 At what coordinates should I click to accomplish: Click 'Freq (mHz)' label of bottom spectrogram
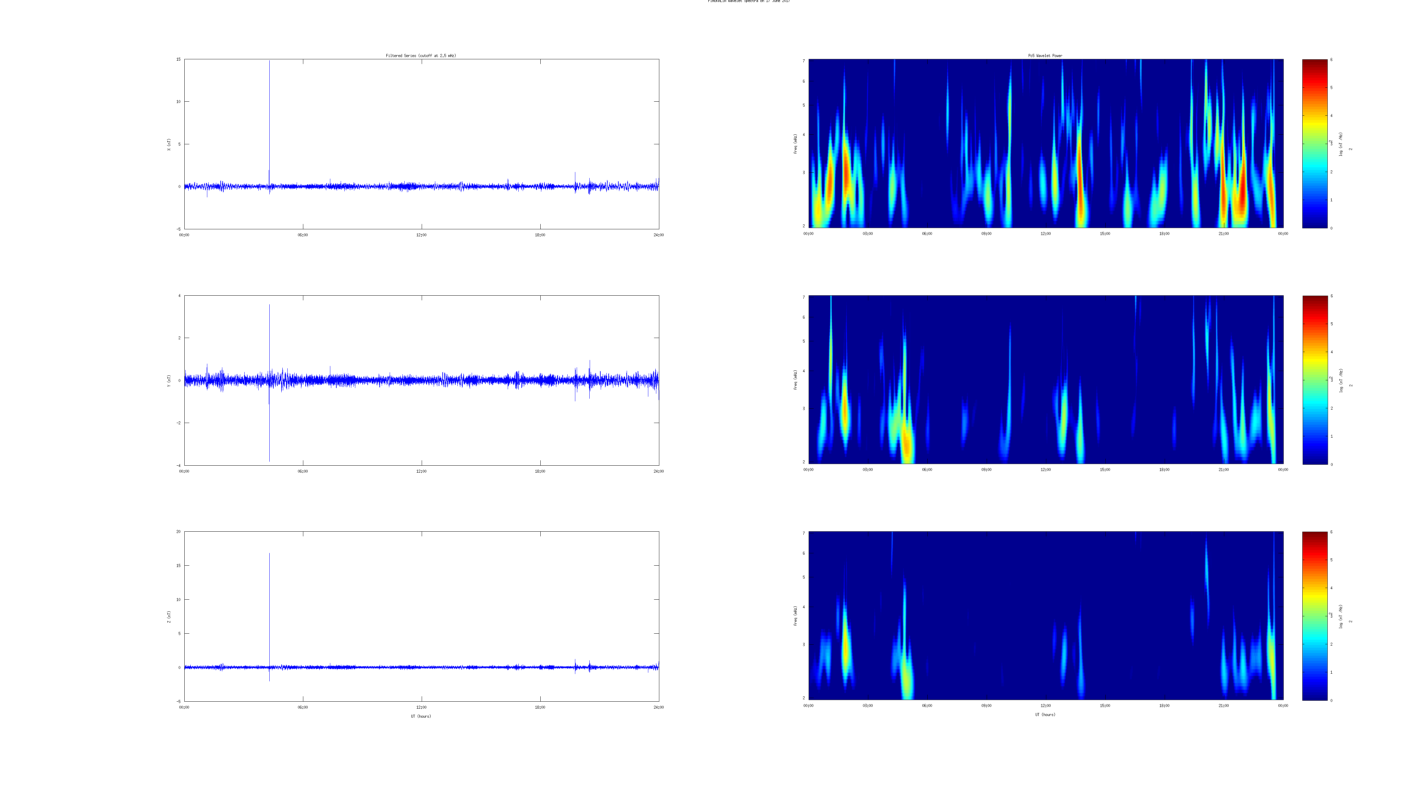tap(796, 616)
